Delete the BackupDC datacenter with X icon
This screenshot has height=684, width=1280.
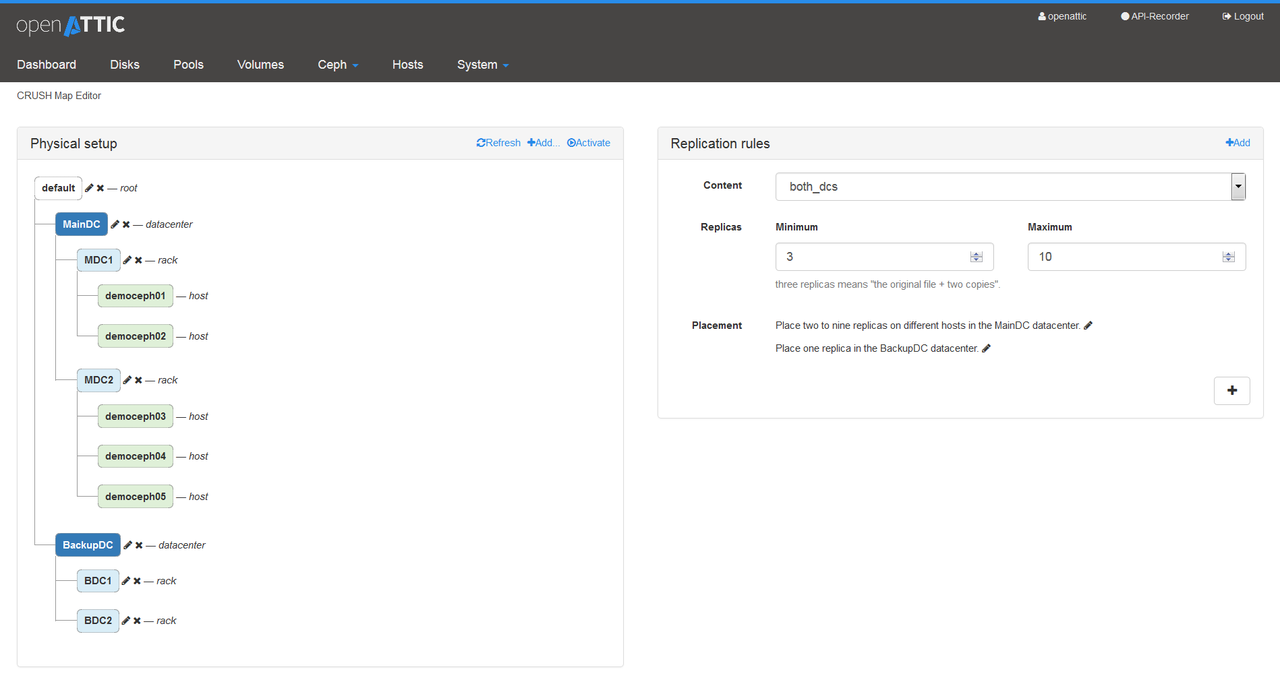(x=139, y=545)
